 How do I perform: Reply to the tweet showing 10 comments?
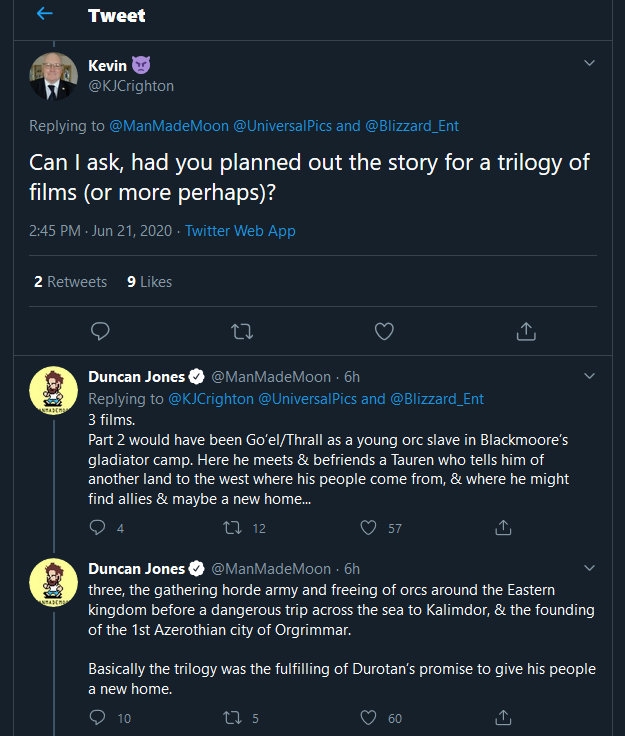point(97,717)
